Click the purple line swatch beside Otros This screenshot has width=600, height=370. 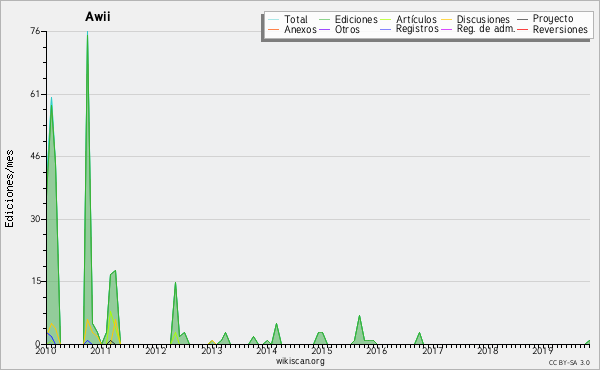[324, 29]
